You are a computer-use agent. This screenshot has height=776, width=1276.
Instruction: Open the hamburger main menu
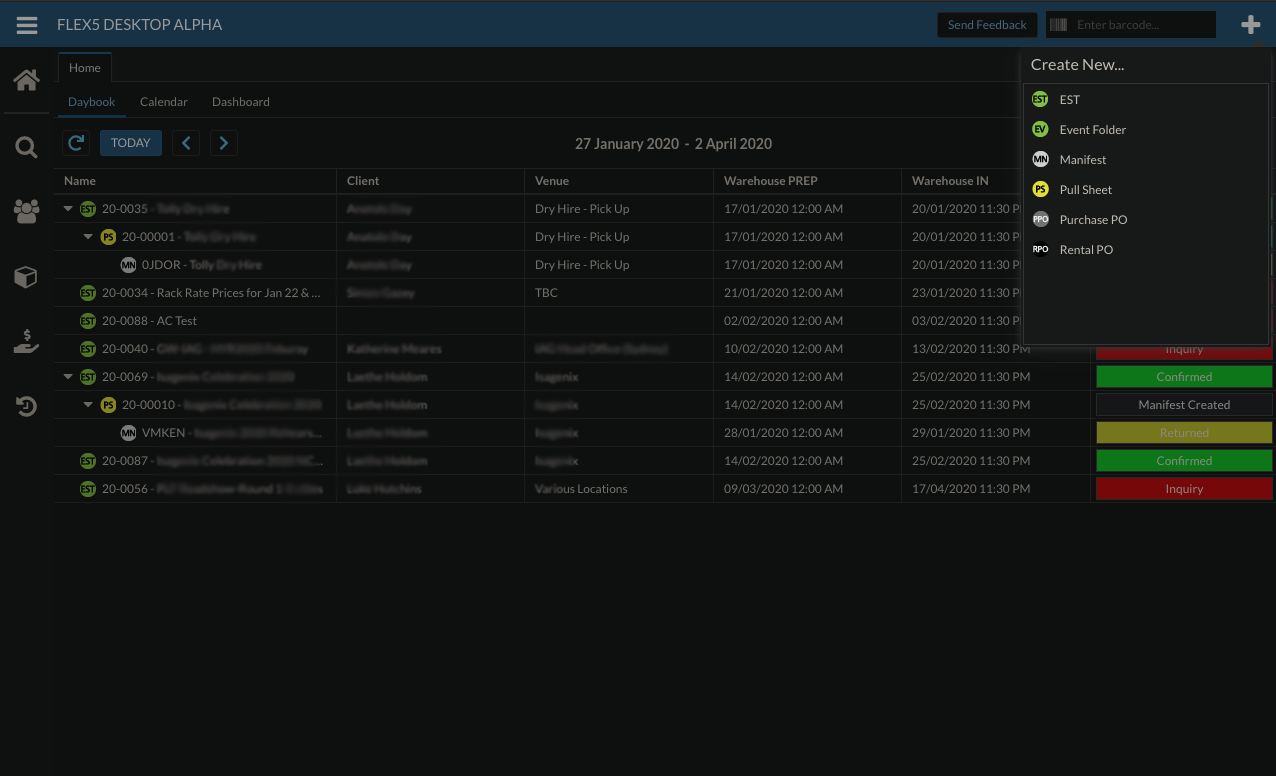(27, 25)
